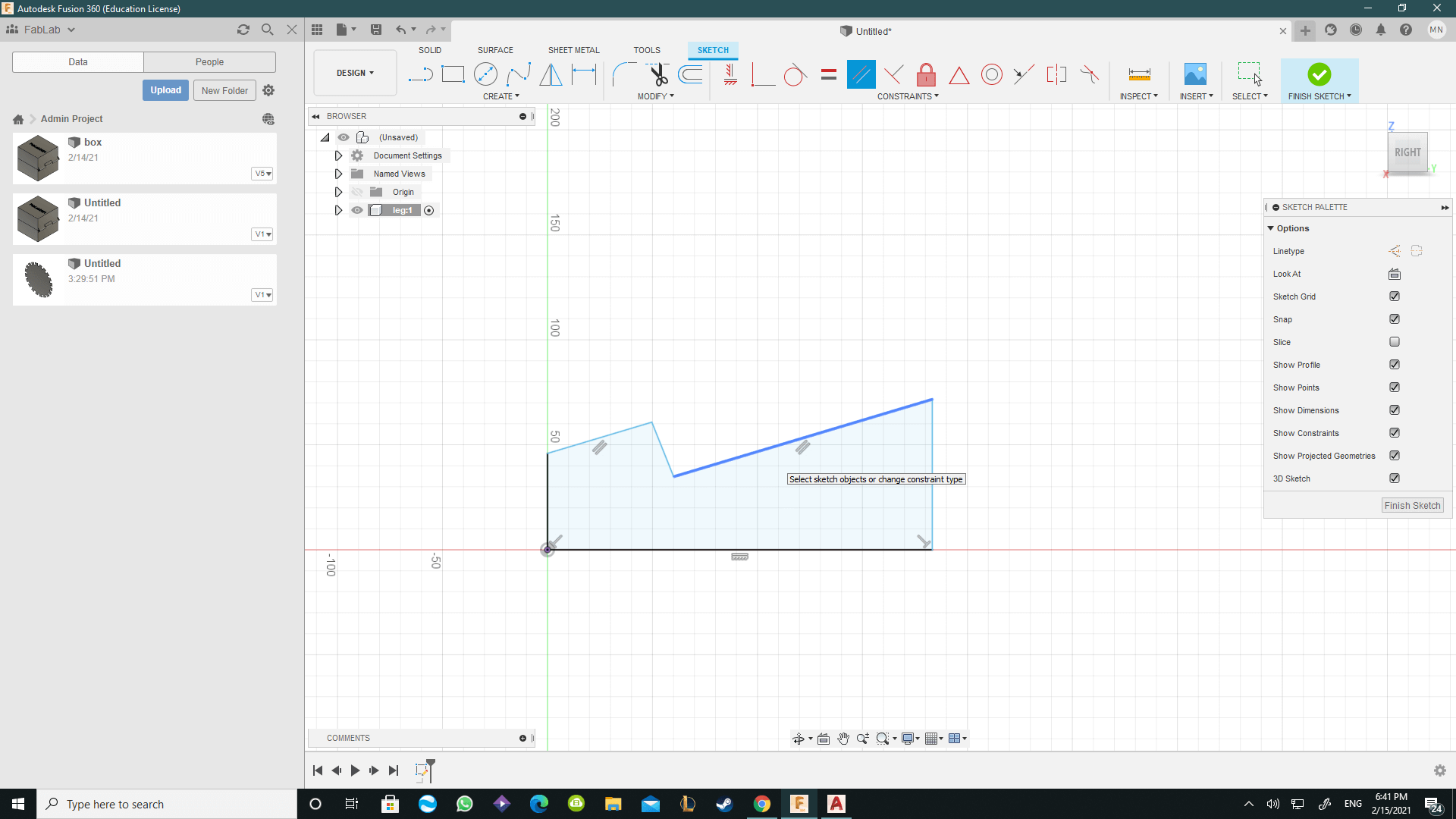Apply the Perpendicular-style corner constraint
1456x819 pixels.
point(762,74)
